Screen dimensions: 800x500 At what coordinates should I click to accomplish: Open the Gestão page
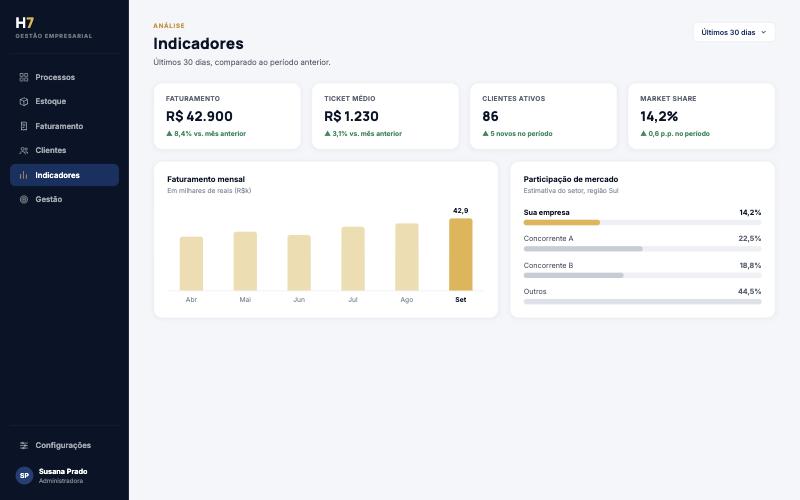(x=64, y=199)
